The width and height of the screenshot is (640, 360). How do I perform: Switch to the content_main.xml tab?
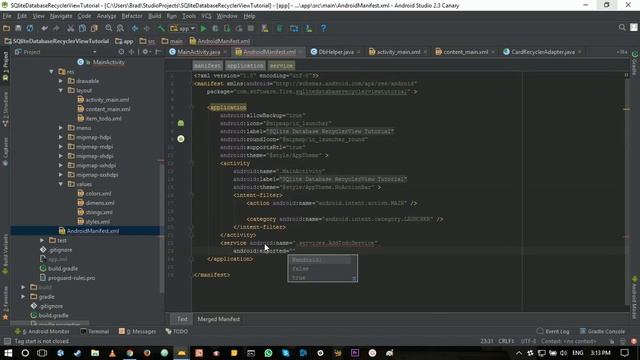tap(465, 52)
